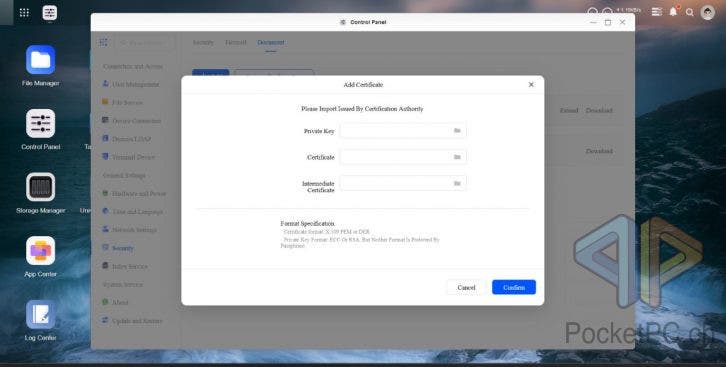Click the 'Format Specification' heading text
Viewport: 726px width, 367px height.
[x=307, y=224]
